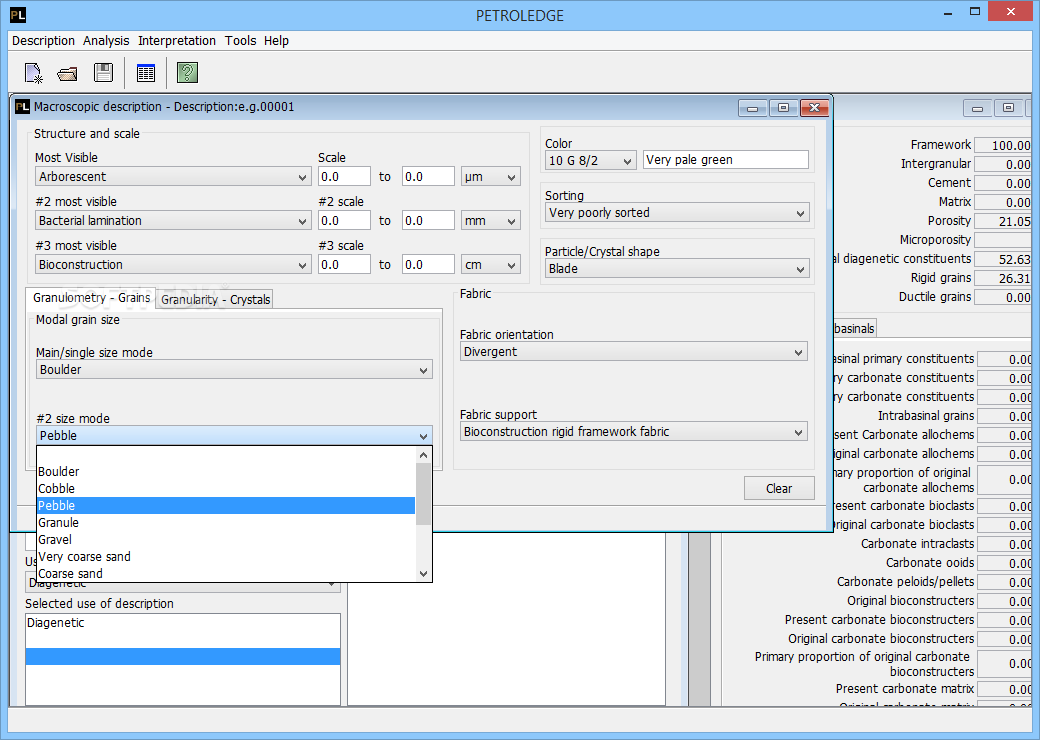
Task: Choose Cobble in the size mode list
Action: pos(226,489)
